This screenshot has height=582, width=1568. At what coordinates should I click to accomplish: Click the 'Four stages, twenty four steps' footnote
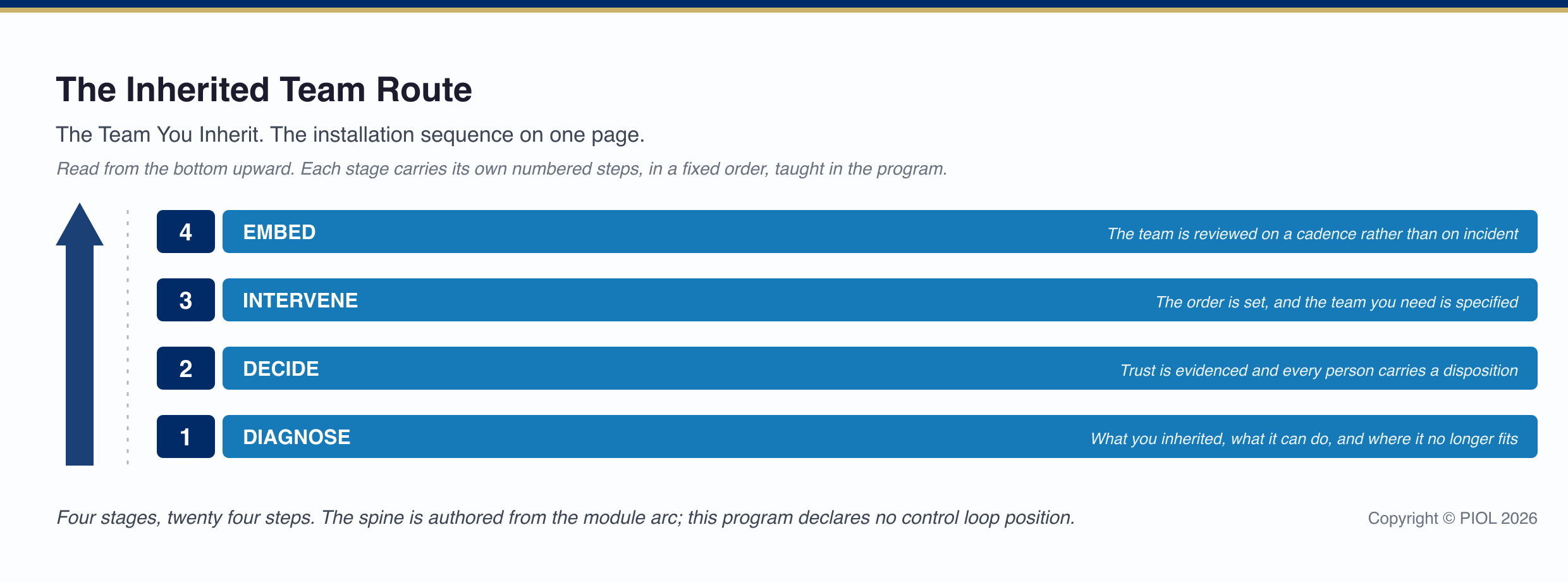(566, 518)
